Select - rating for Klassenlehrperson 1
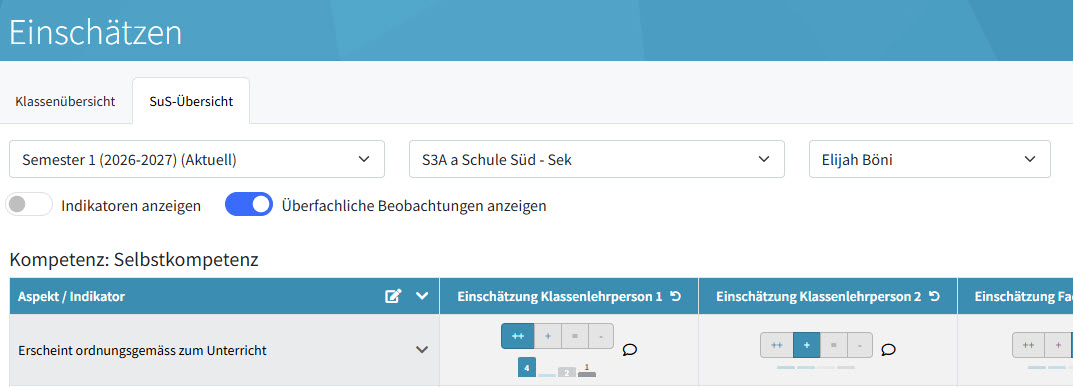This screenshot has height=387, width=1073. [601, 336]
